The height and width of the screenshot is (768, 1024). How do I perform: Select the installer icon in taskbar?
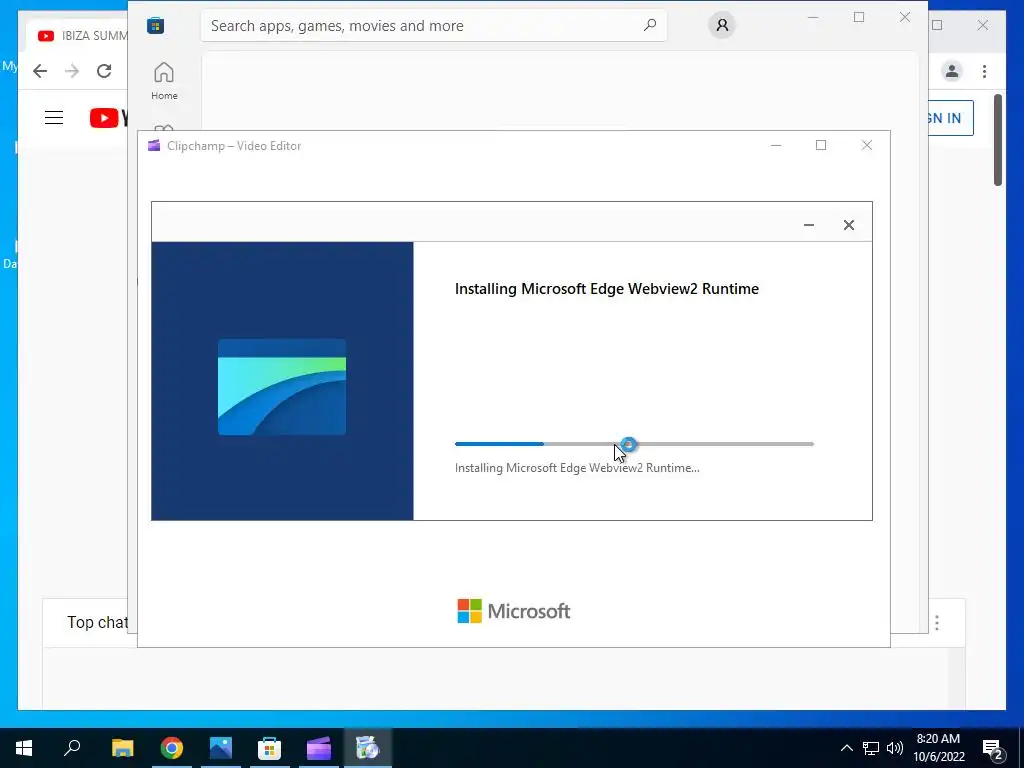368,748
